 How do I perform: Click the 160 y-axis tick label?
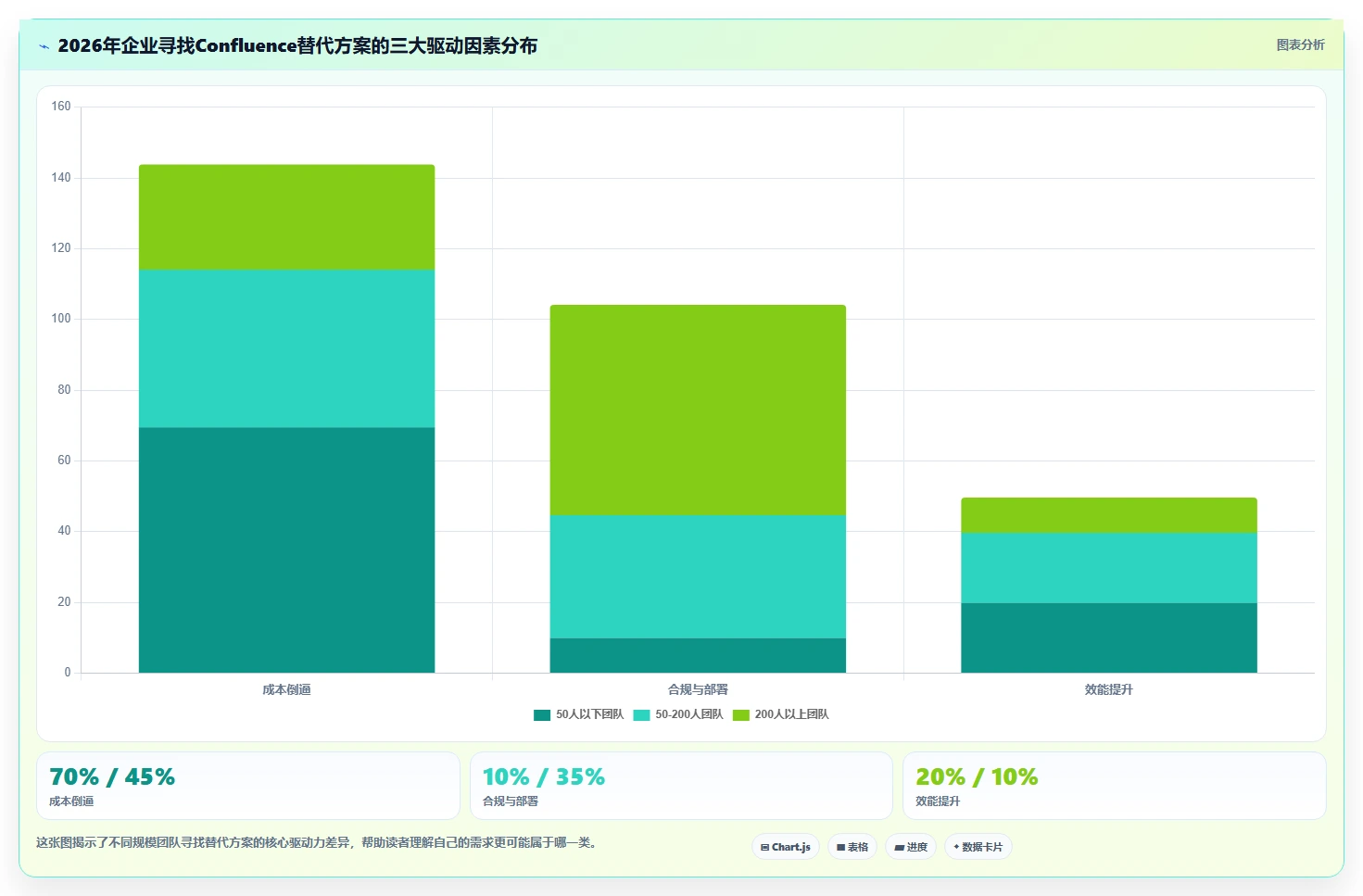click(61, 107)
